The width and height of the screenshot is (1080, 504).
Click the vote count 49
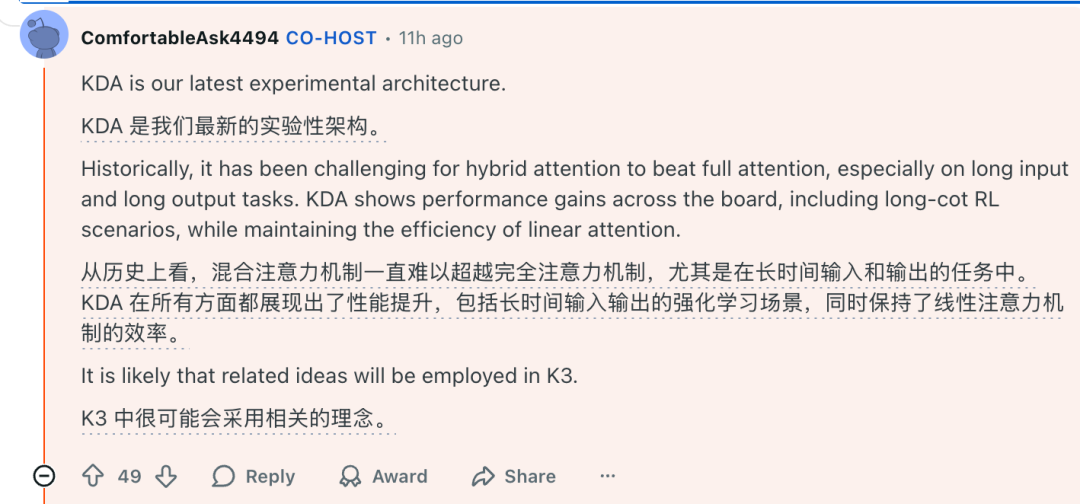pos(130,476)
